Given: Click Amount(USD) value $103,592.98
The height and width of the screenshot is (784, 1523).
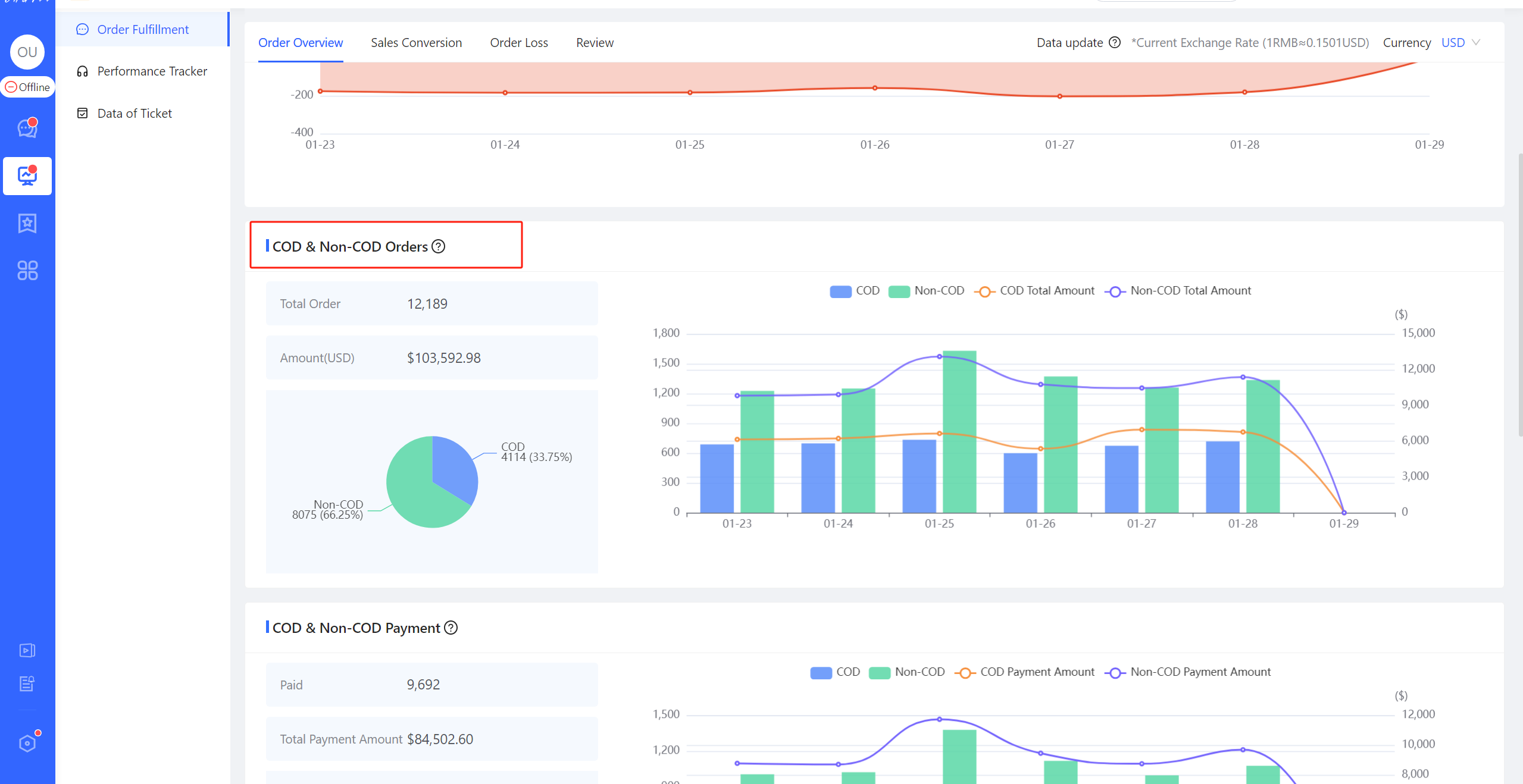Looking at the screenshot, I should 444,358.
